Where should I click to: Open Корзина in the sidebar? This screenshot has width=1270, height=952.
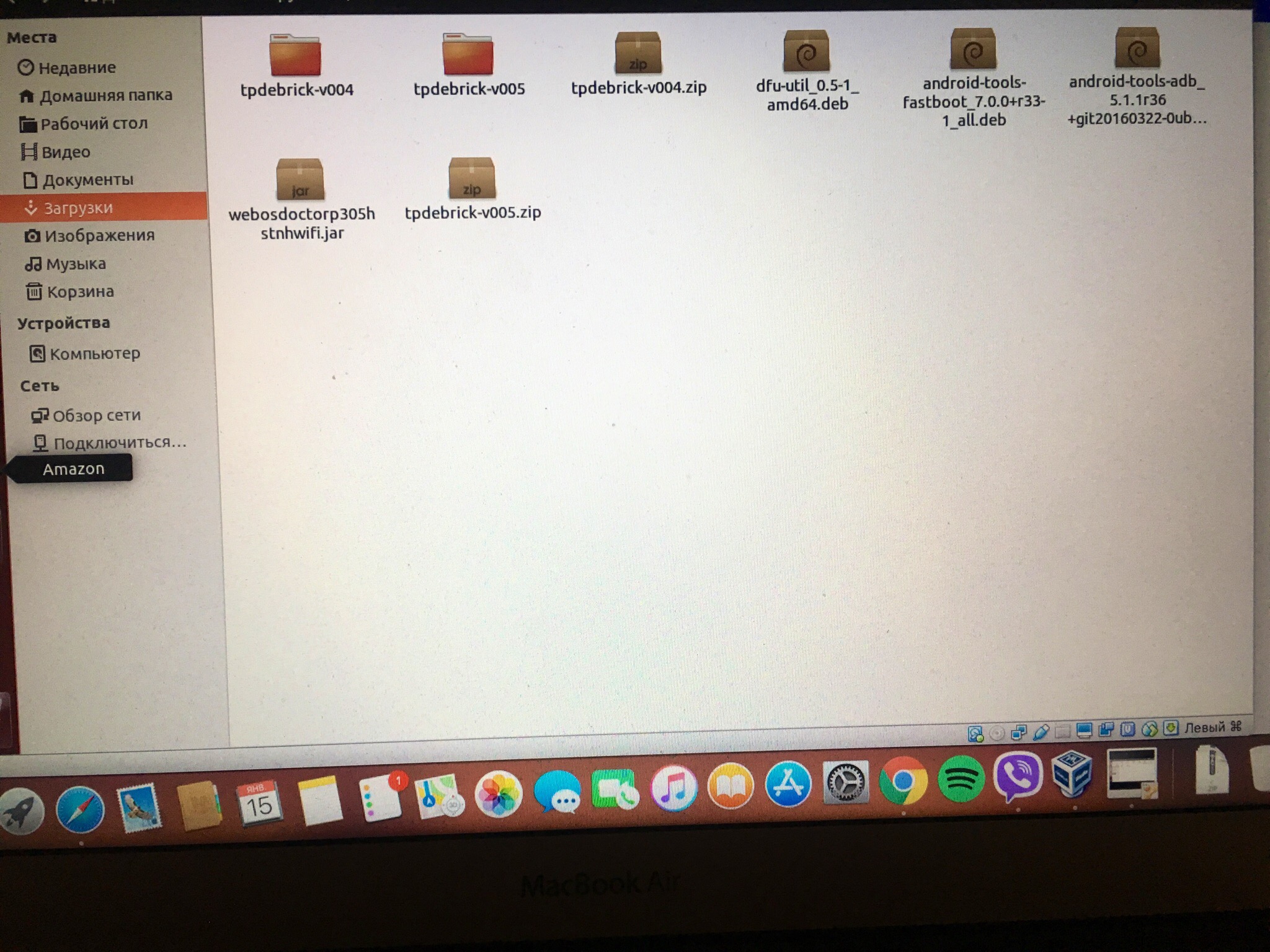click(x=80, y=292)
